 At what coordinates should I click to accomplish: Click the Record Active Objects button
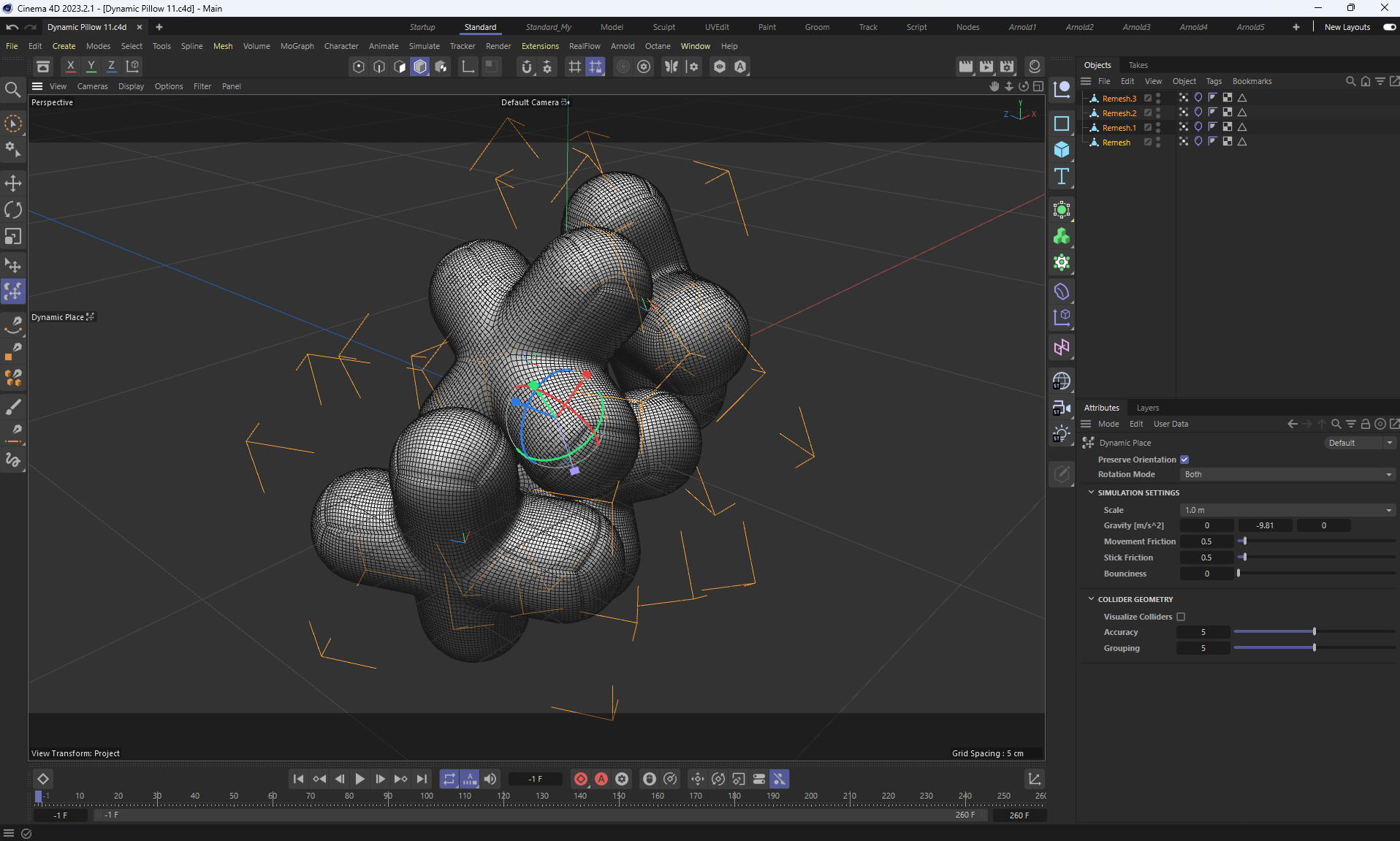[x=581, y=779]
